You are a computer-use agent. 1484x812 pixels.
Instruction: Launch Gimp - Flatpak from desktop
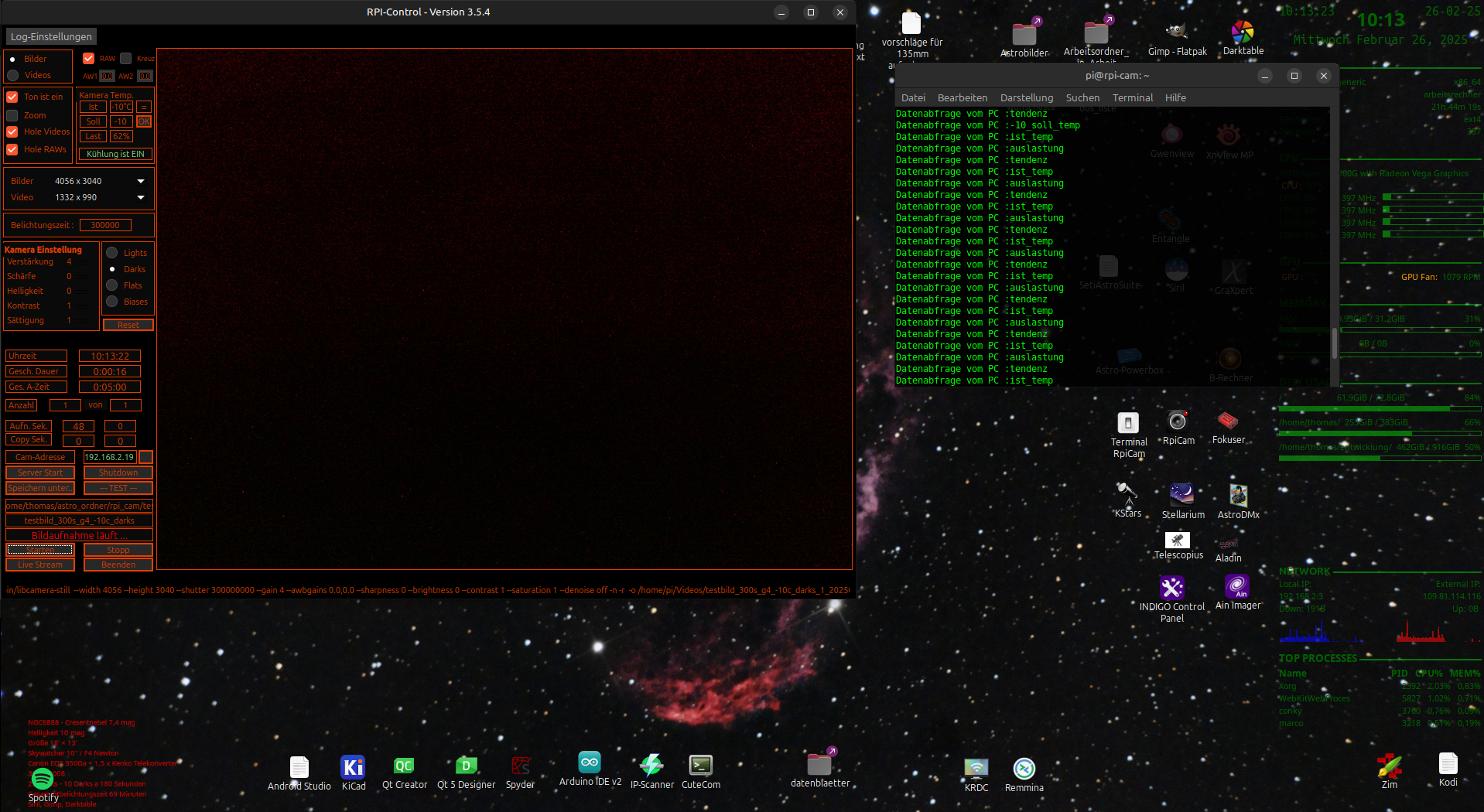(x=1177, y=37)
